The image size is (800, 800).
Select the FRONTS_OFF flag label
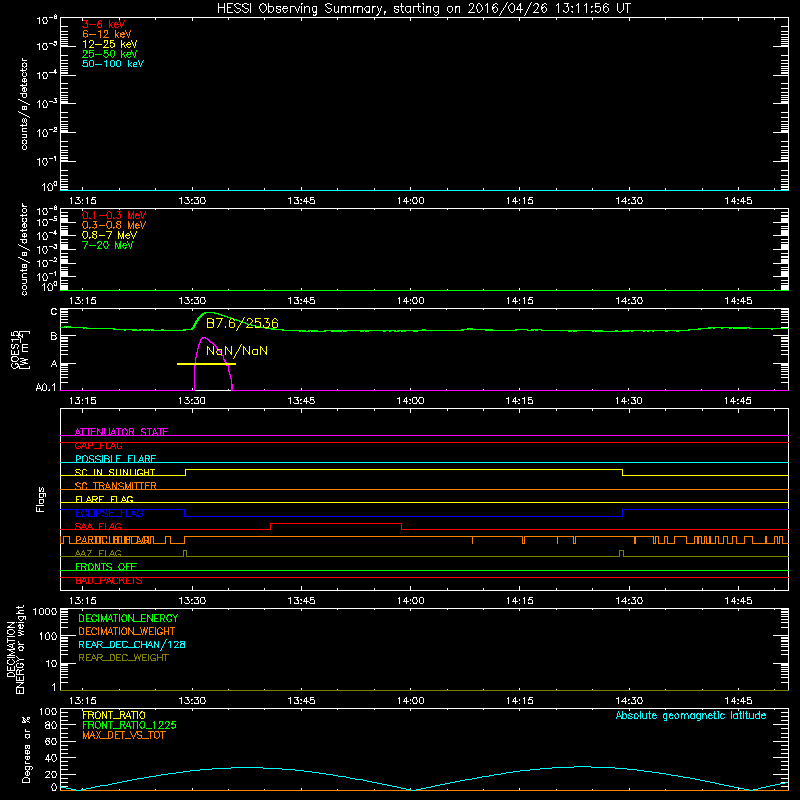click(106, 566)
